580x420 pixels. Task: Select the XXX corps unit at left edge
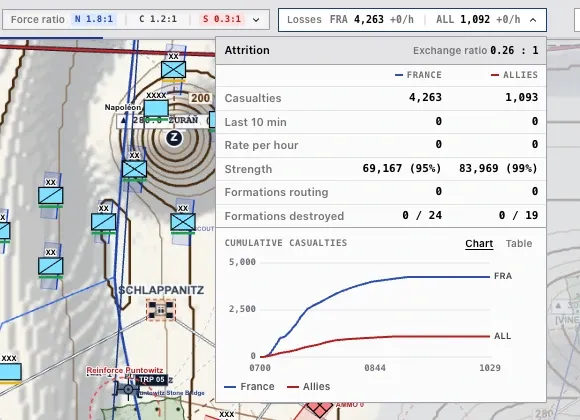(x=10, y=372)
